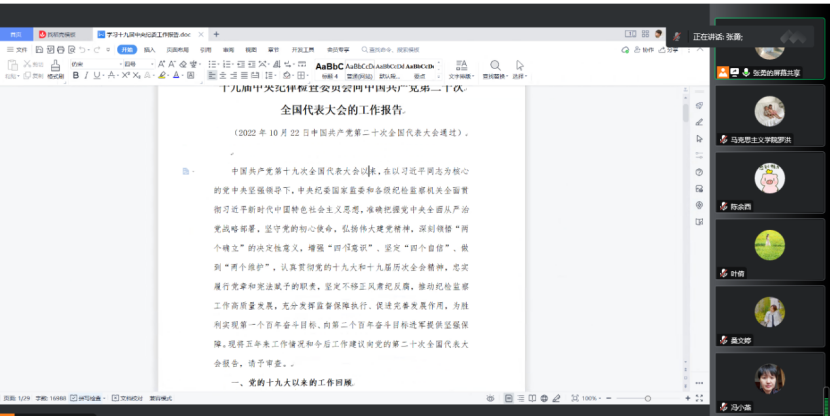Open the font size dropdown

coord(152,64)
